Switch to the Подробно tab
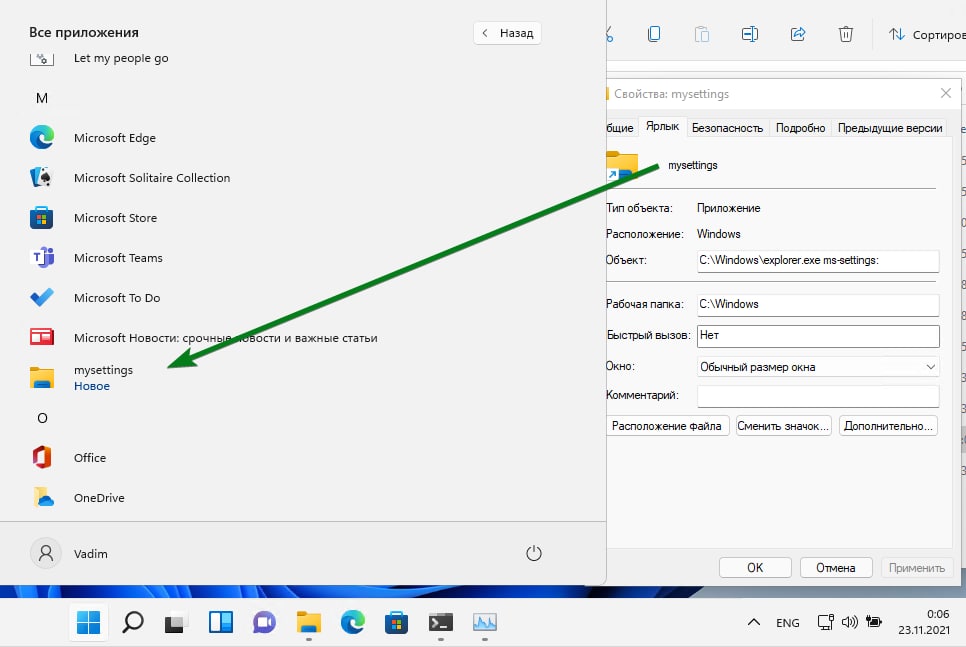The height and width of the screenshot is (647, 966). 800,128
